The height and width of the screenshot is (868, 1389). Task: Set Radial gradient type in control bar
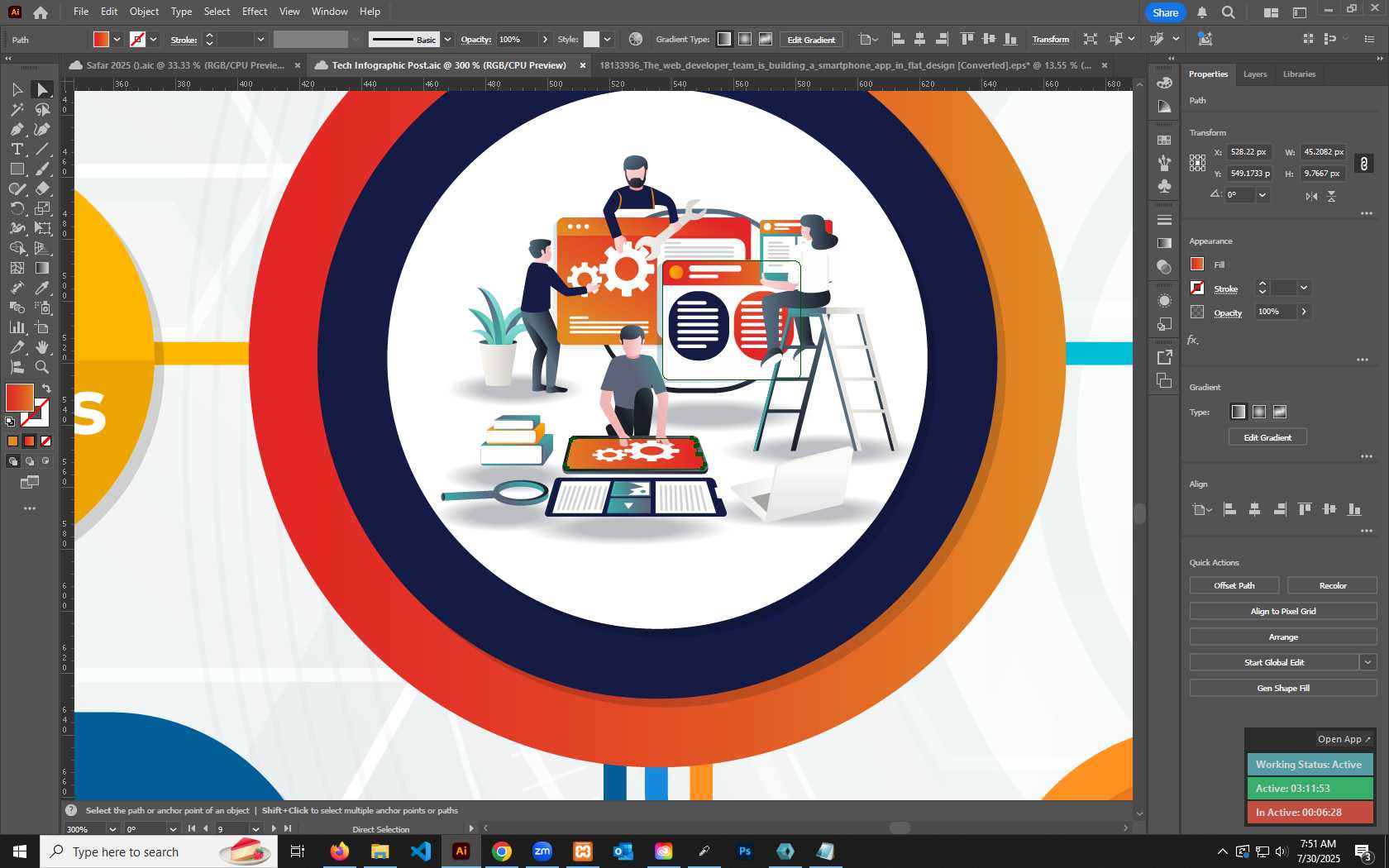pyautogui.click(x=745, y=39)
